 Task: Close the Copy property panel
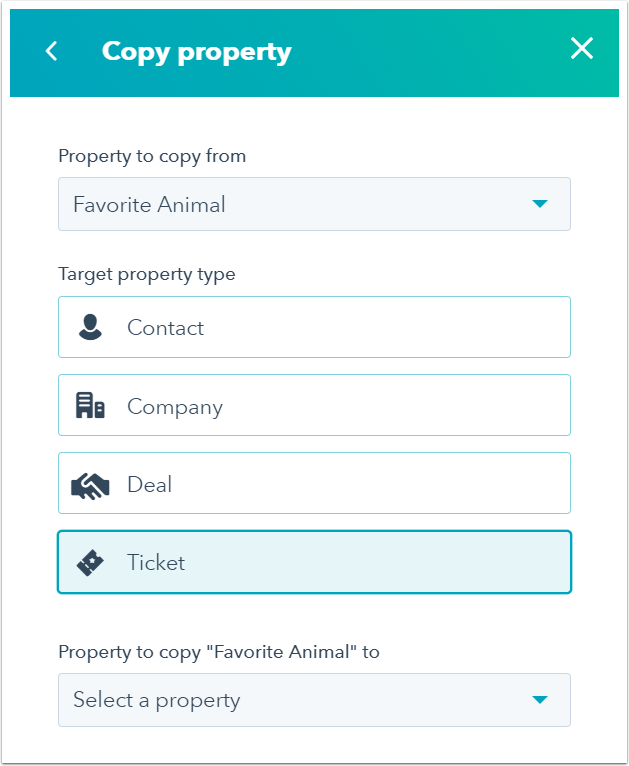(x=581, y=48)
